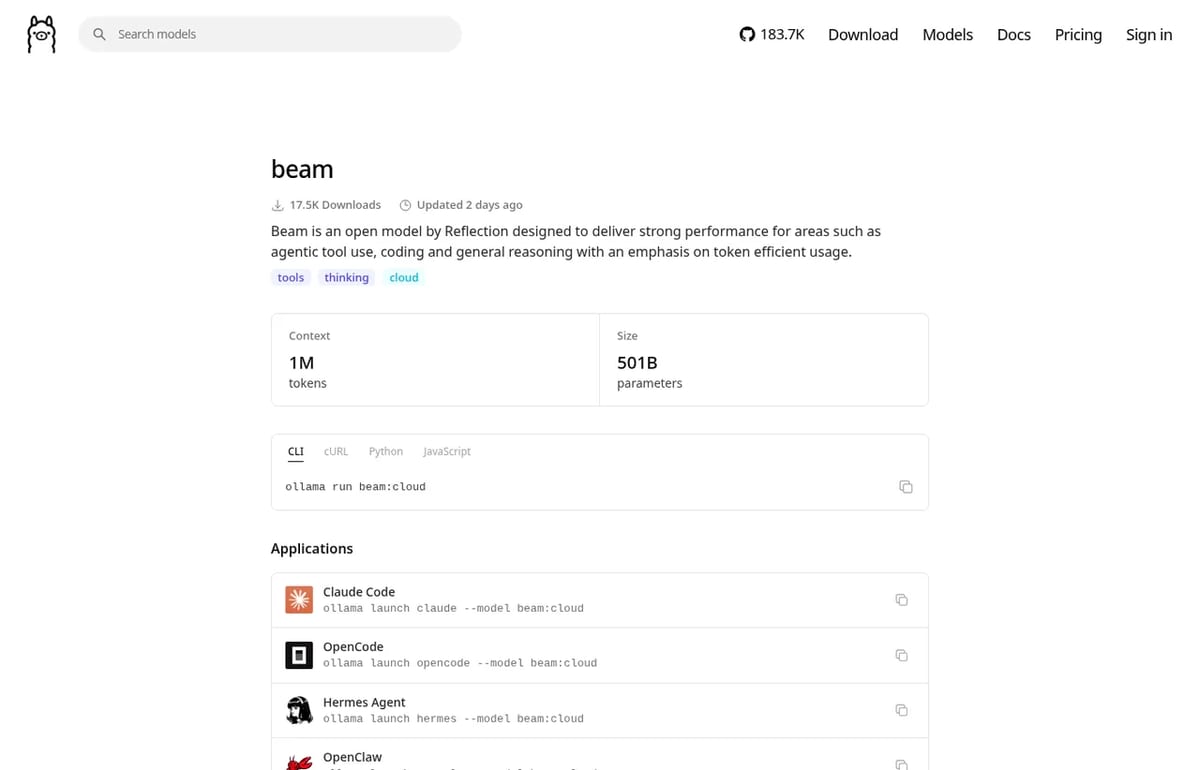Click the cloud tag

[x=404, y=277]
